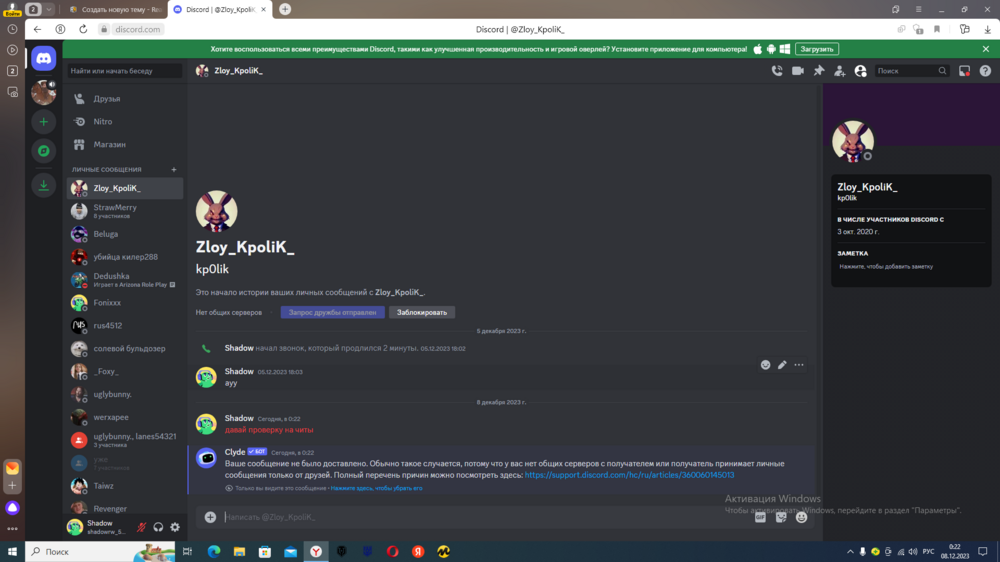The width and height of the screenshot is (1000, 562).
Task: Open GIF picker in message box
Action: point(760,517)
